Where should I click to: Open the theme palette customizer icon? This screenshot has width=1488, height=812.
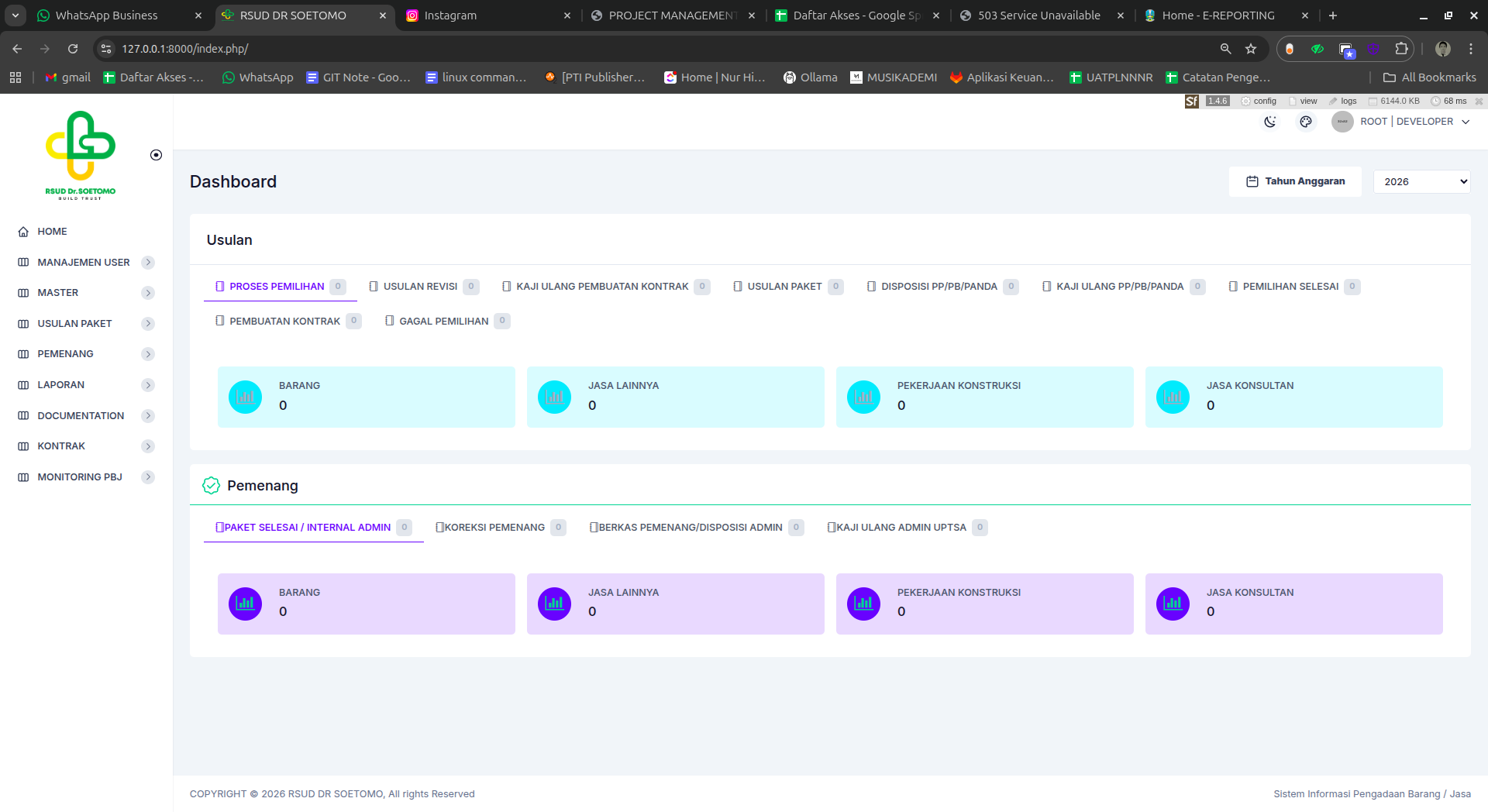tap(1306, 122)
